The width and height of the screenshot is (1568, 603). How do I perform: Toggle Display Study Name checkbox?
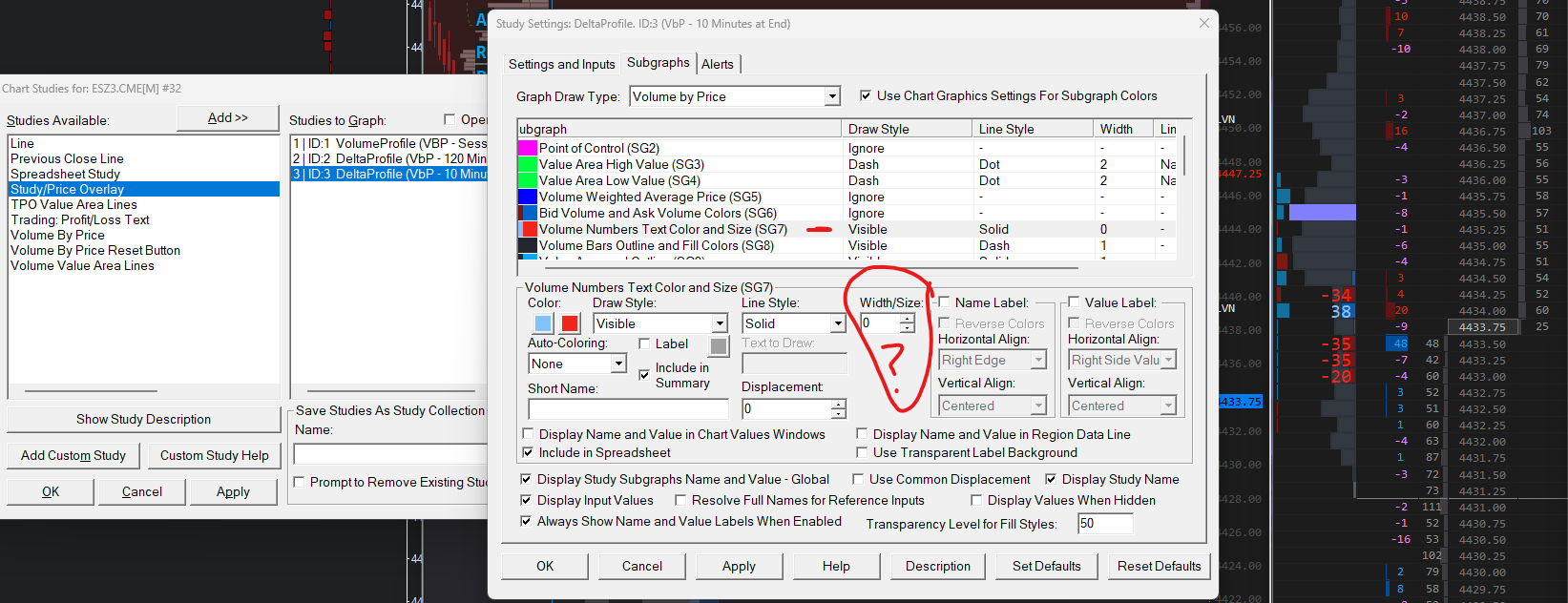(x=1051, y=479)
